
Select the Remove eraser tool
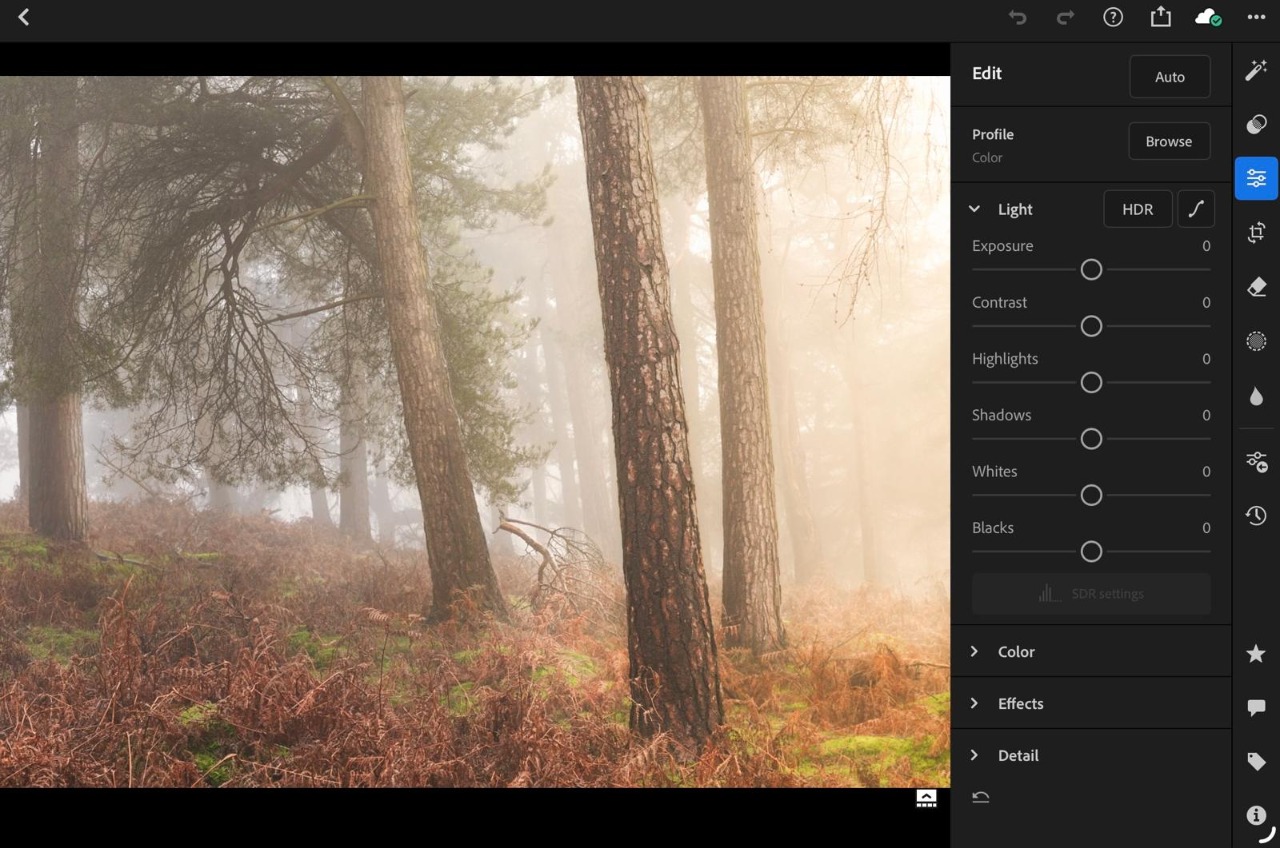1256,288
